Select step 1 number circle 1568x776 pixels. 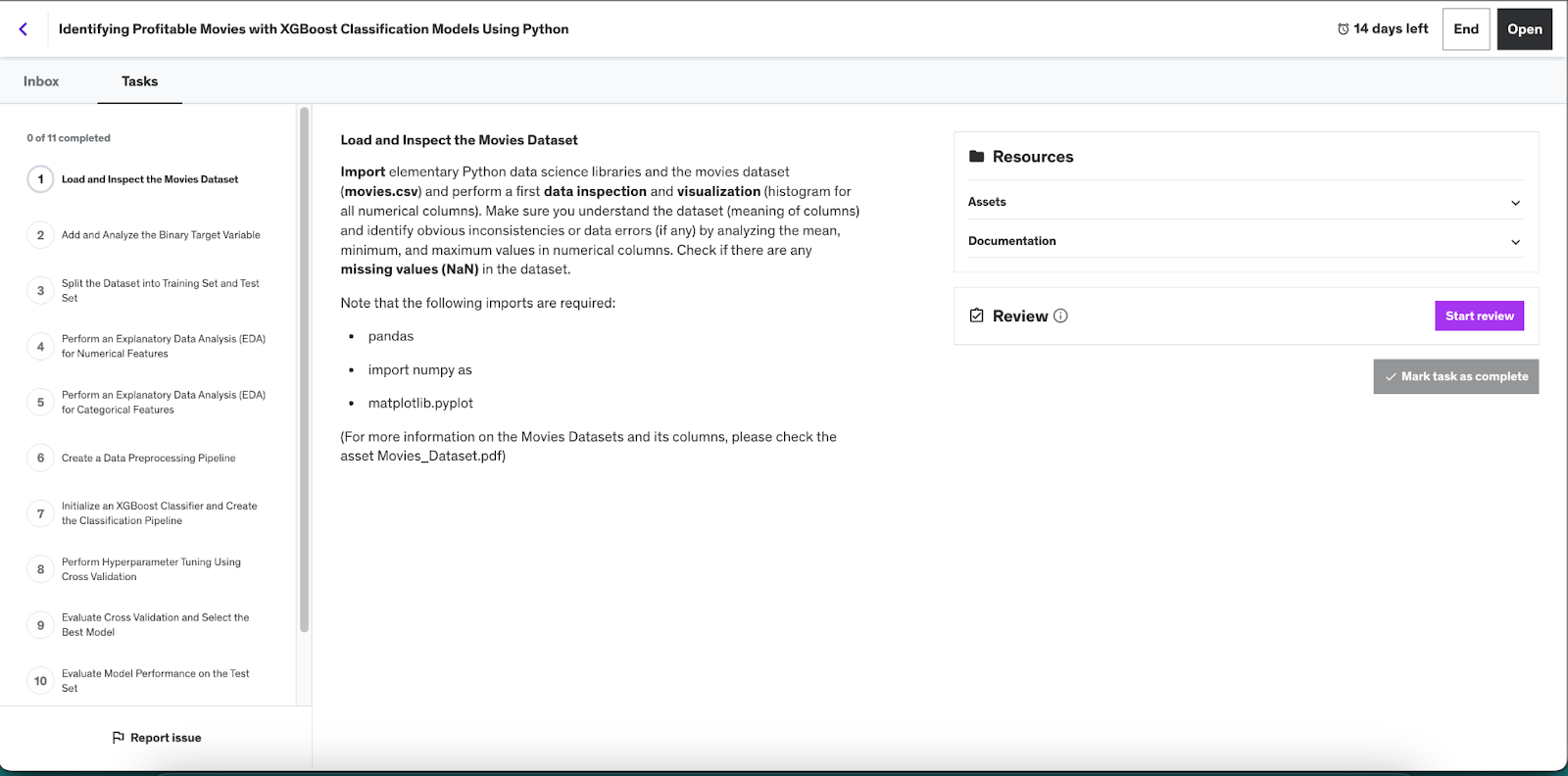[40, 179]
